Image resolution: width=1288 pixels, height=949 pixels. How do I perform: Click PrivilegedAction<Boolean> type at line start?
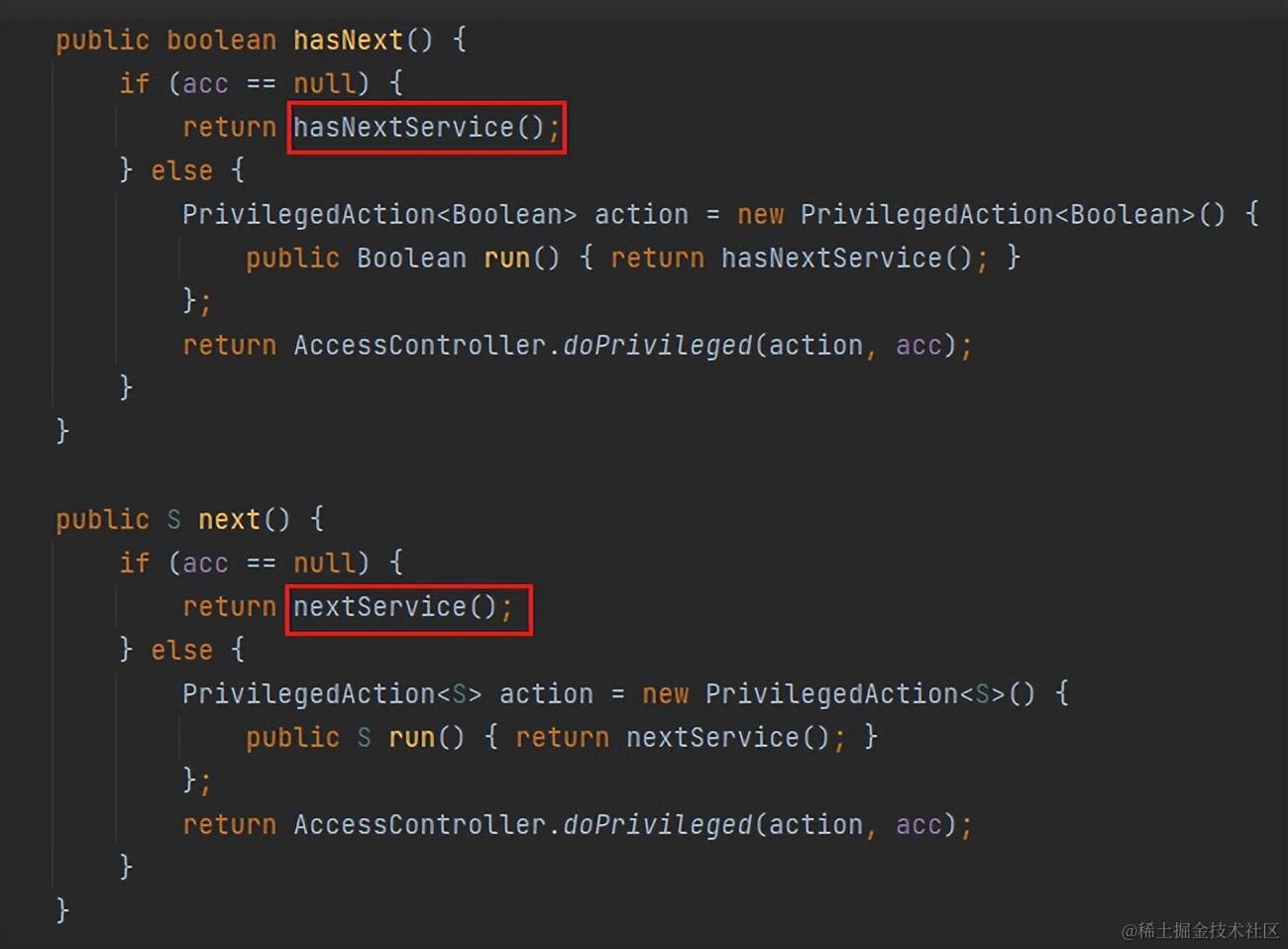click(378, 215)
